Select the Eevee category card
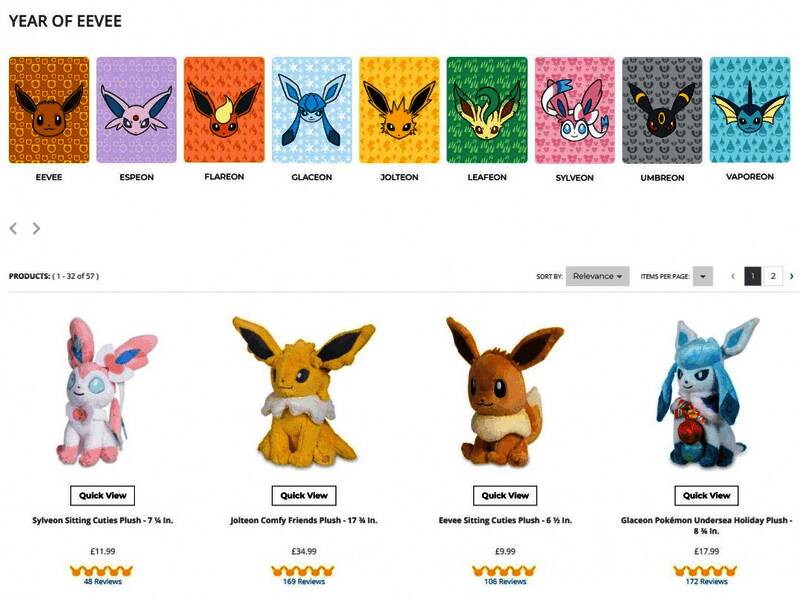The image size is (800, 601). 49,110
